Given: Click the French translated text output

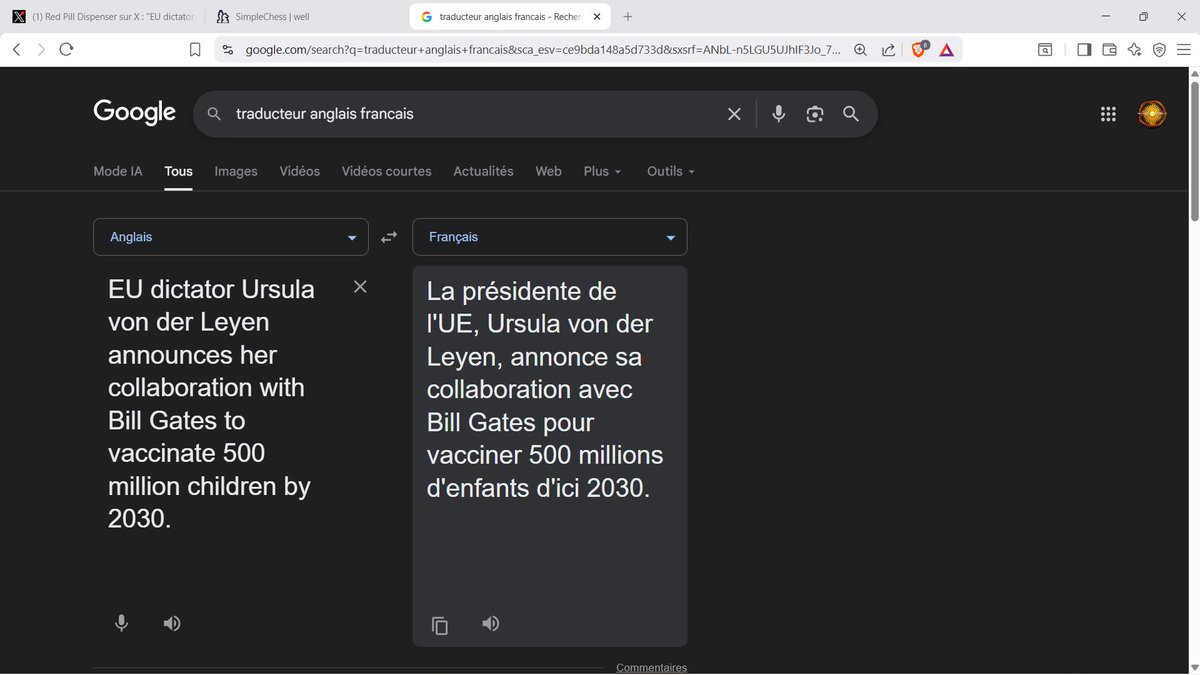Looking at the screenshot, I should coord(546,390).
